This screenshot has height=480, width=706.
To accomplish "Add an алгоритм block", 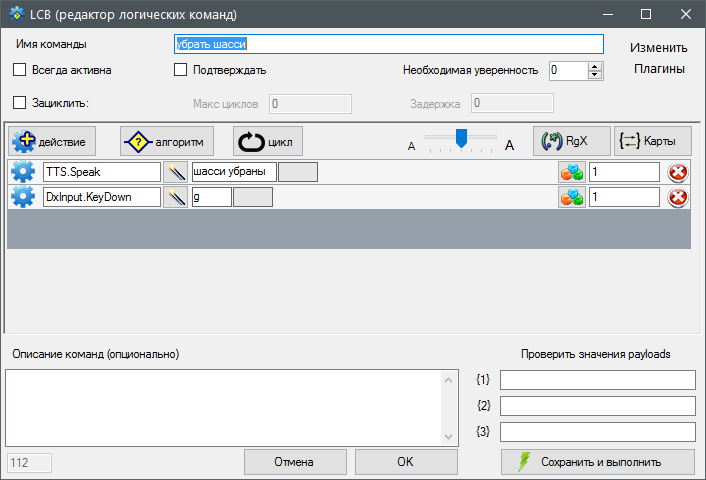I will point(167,141).
